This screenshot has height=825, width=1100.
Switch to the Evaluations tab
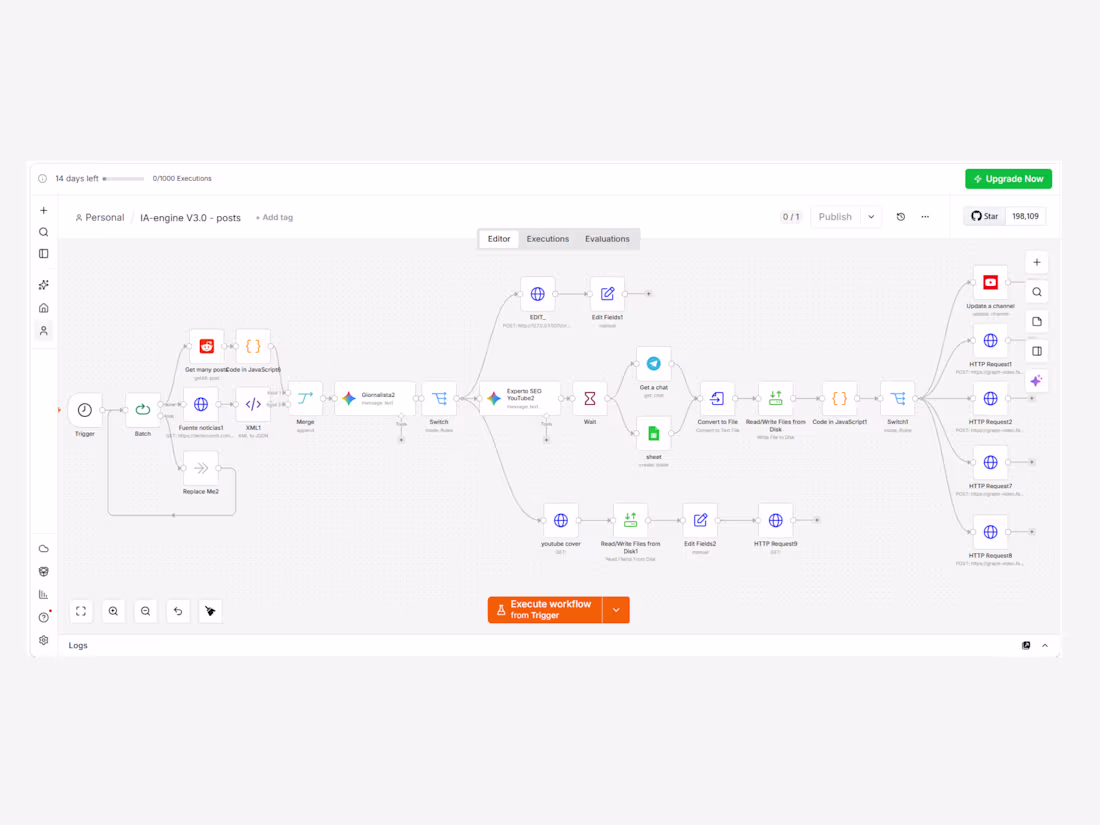point(607,239)
